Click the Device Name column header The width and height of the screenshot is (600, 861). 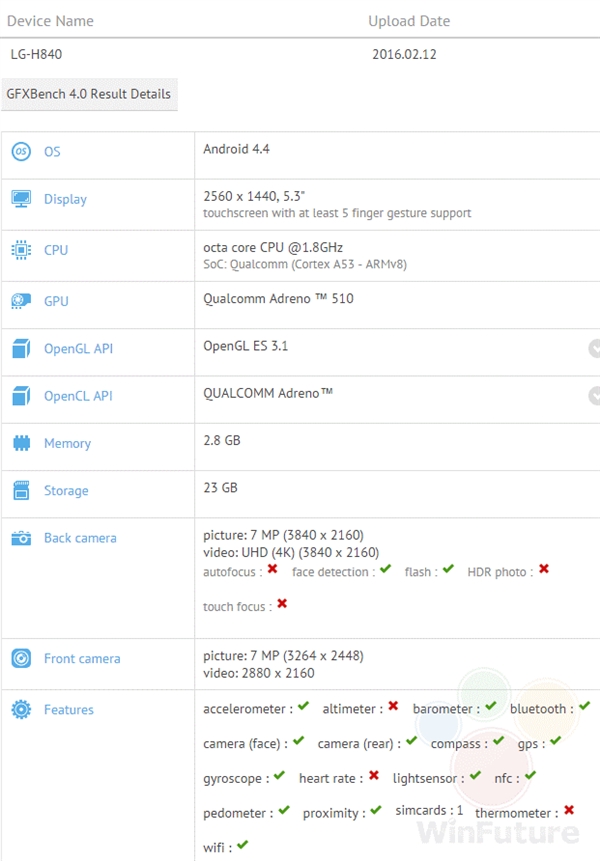click(x=50, y=21)
